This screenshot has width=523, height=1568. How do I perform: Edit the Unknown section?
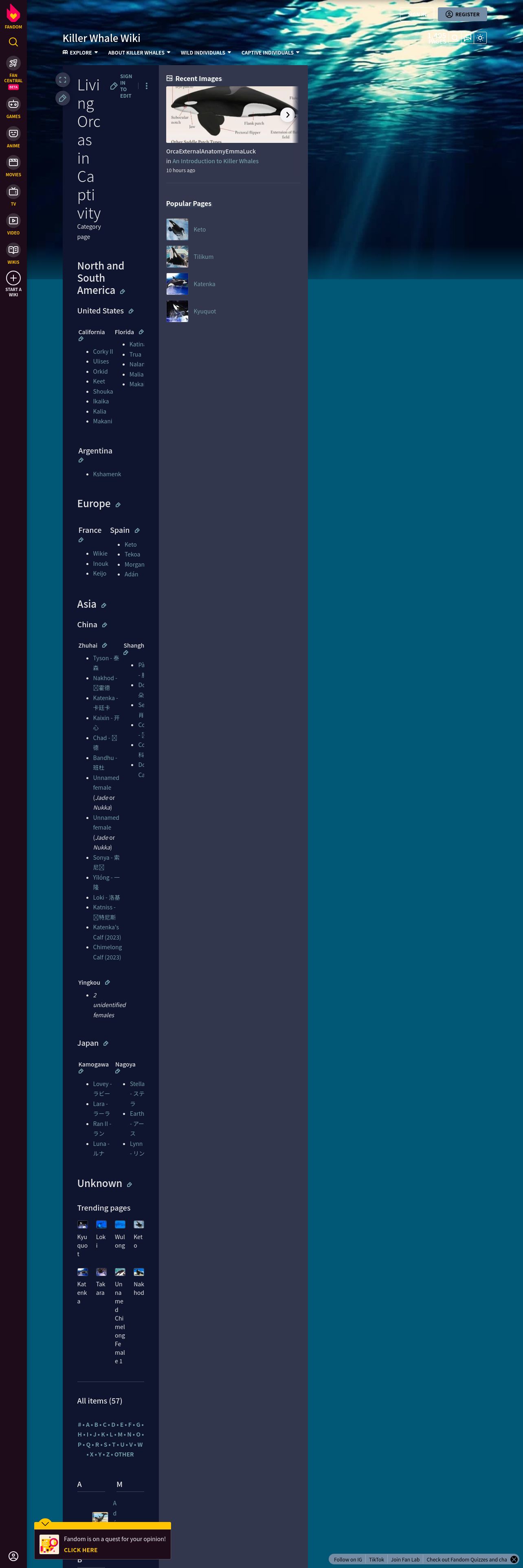(x=129, y=1185)
